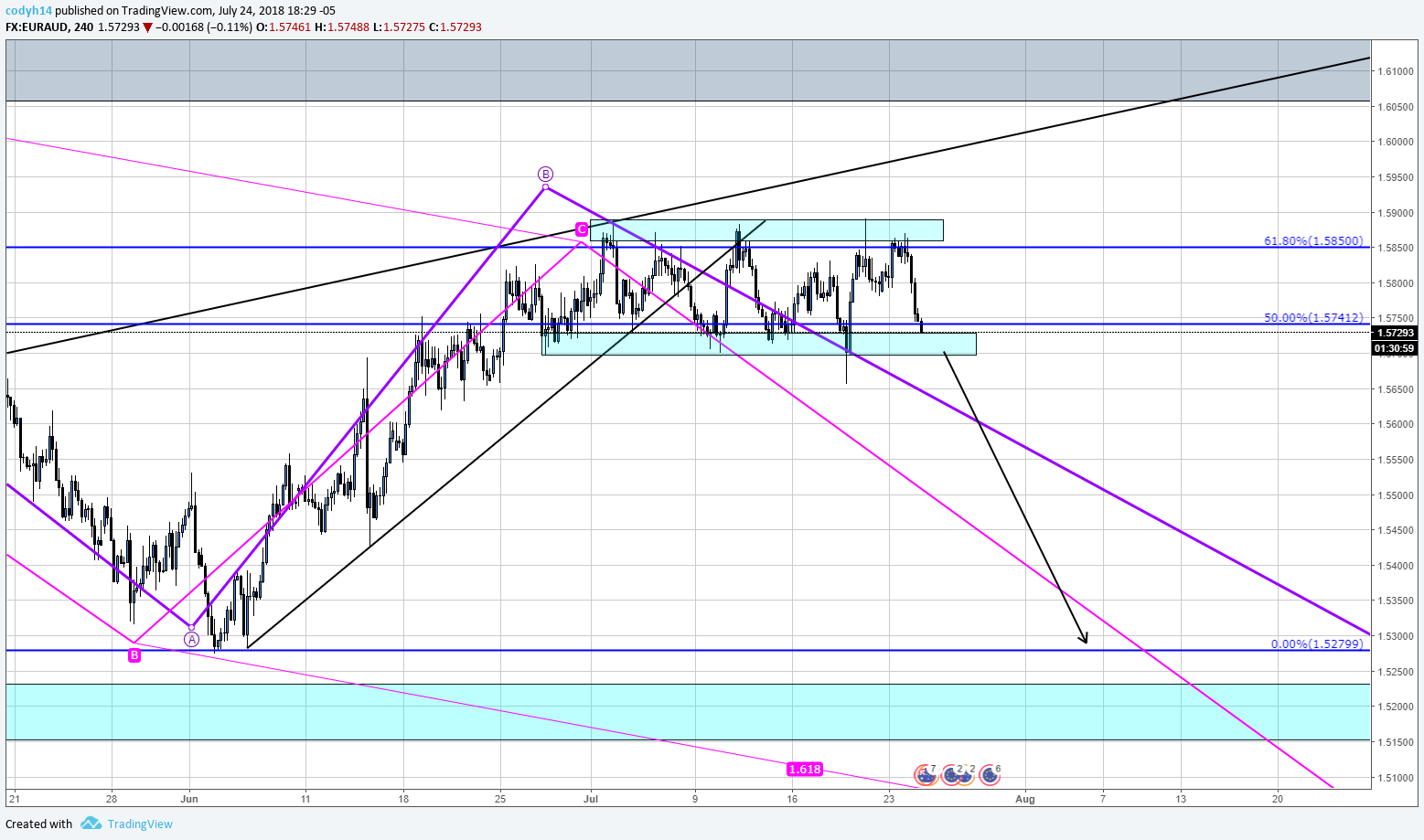
Task: Select the circled purple B wave label
Action: point(545,174)
